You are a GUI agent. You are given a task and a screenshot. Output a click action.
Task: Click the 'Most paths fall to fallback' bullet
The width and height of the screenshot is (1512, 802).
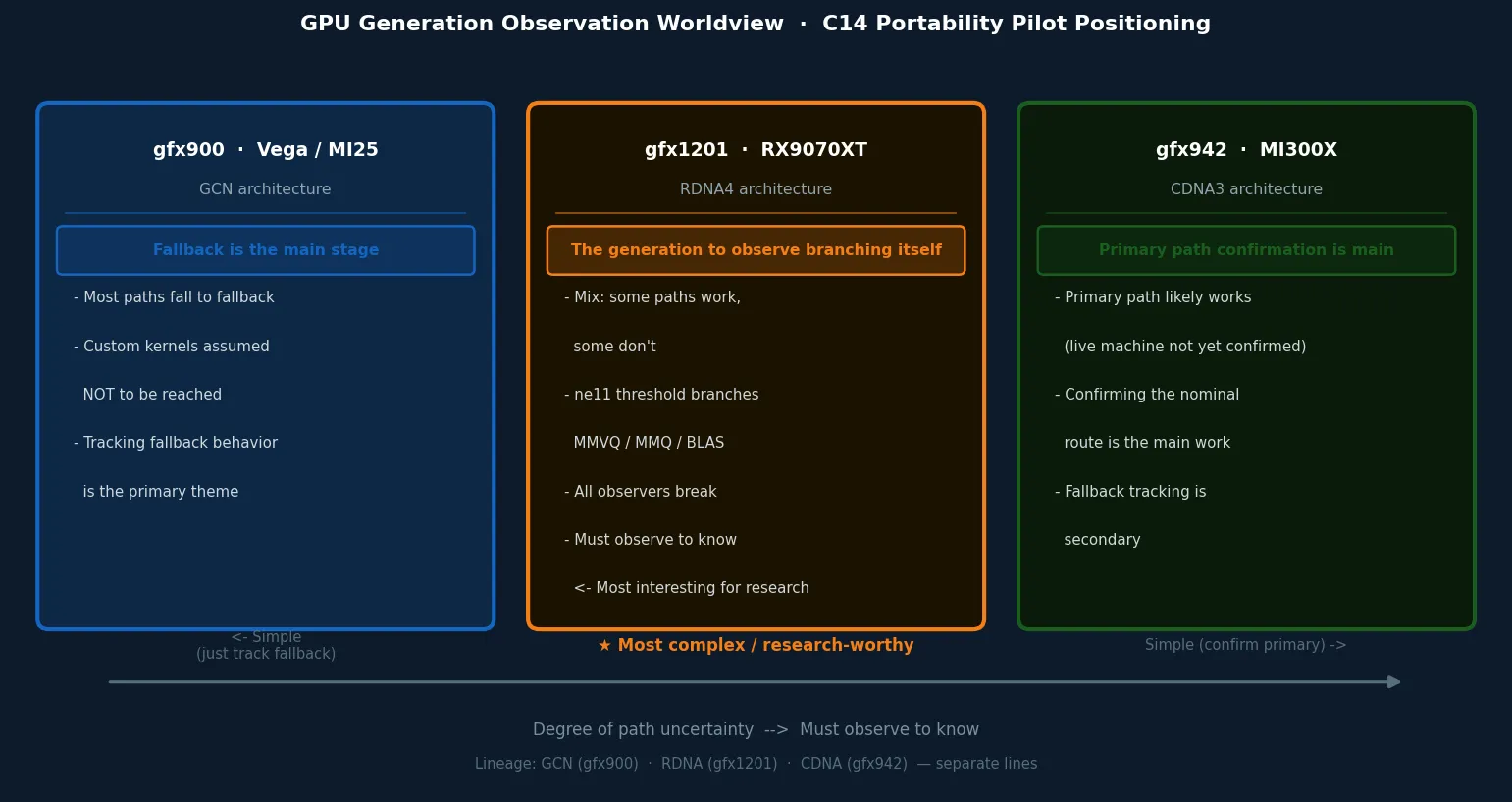pos(174,297)
